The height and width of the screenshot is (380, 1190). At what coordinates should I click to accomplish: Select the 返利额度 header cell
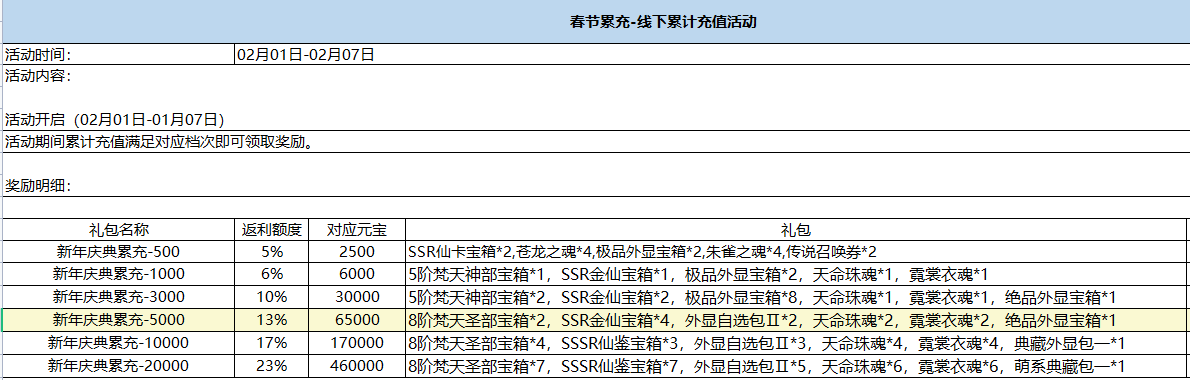pyautogui.click(x=272, y=230)
